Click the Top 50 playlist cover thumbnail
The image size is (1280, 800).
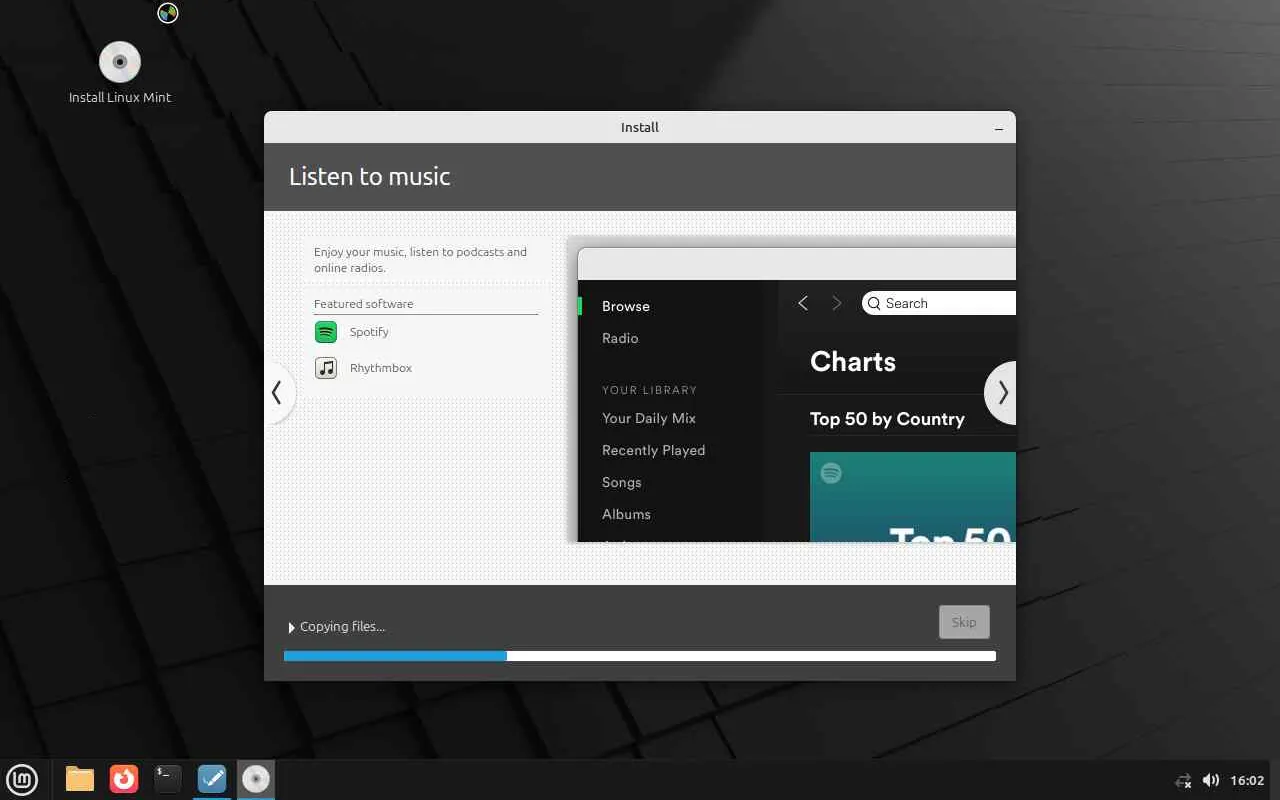[x=913, y=497]
